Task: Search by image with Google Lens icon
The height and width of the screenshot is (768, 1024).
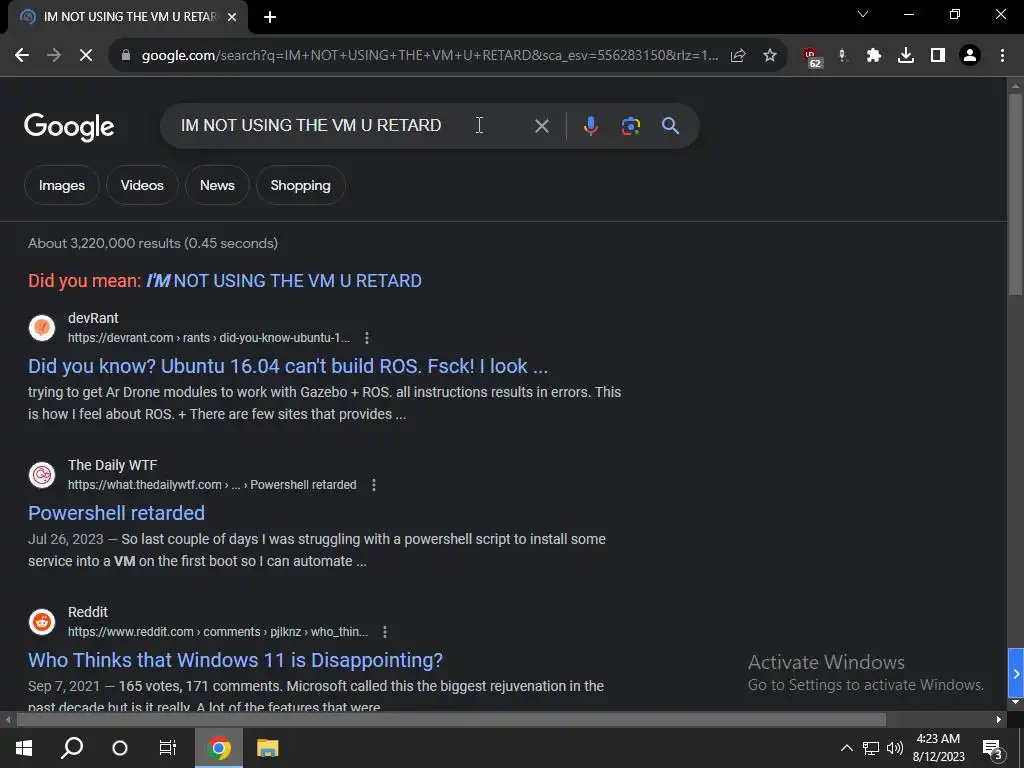Action: pyautogui.click(x=630, y=126)
